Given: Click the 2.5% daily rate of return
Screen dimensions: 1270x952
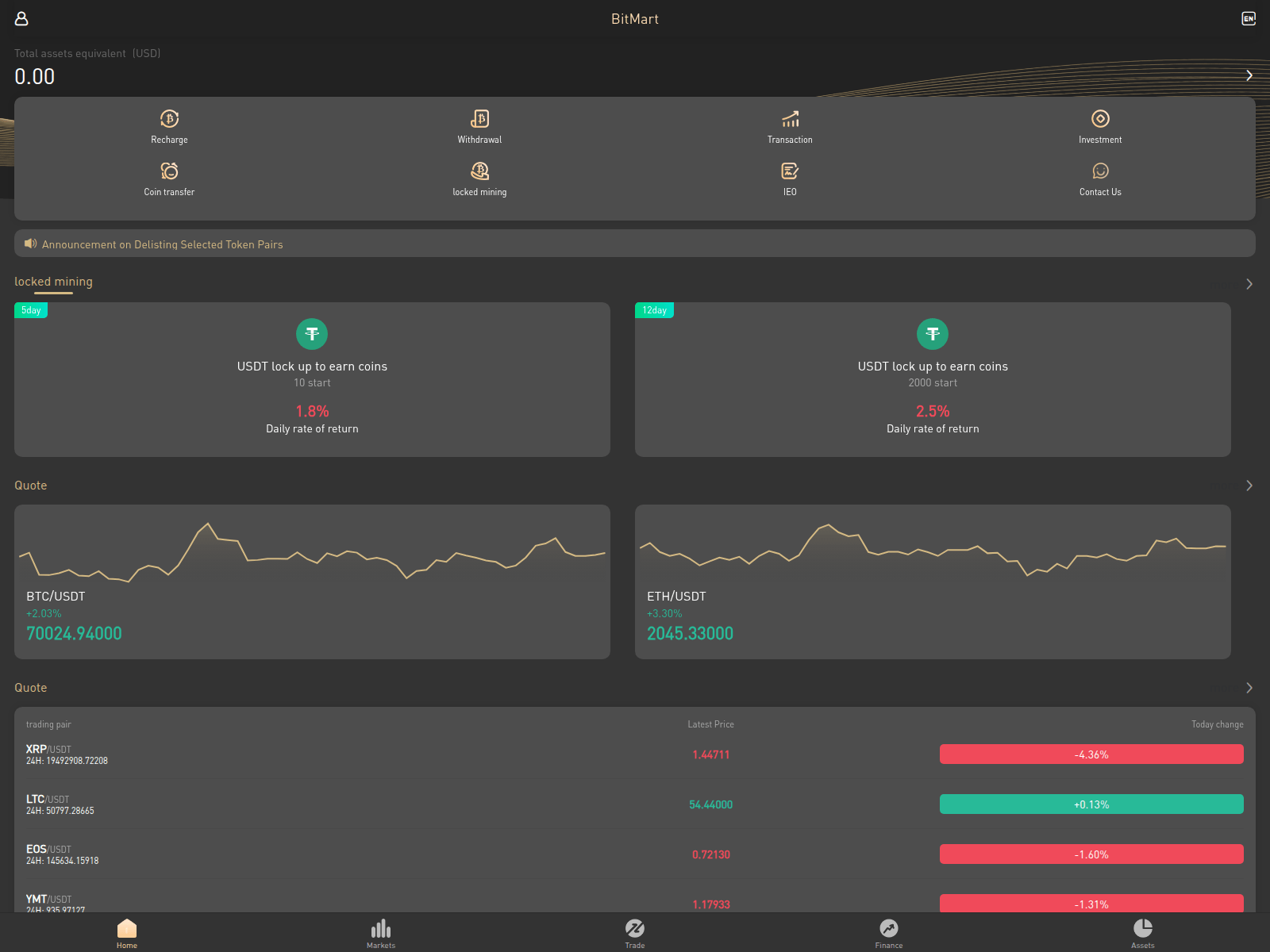Looking at the screenshot, I should 933,411.
